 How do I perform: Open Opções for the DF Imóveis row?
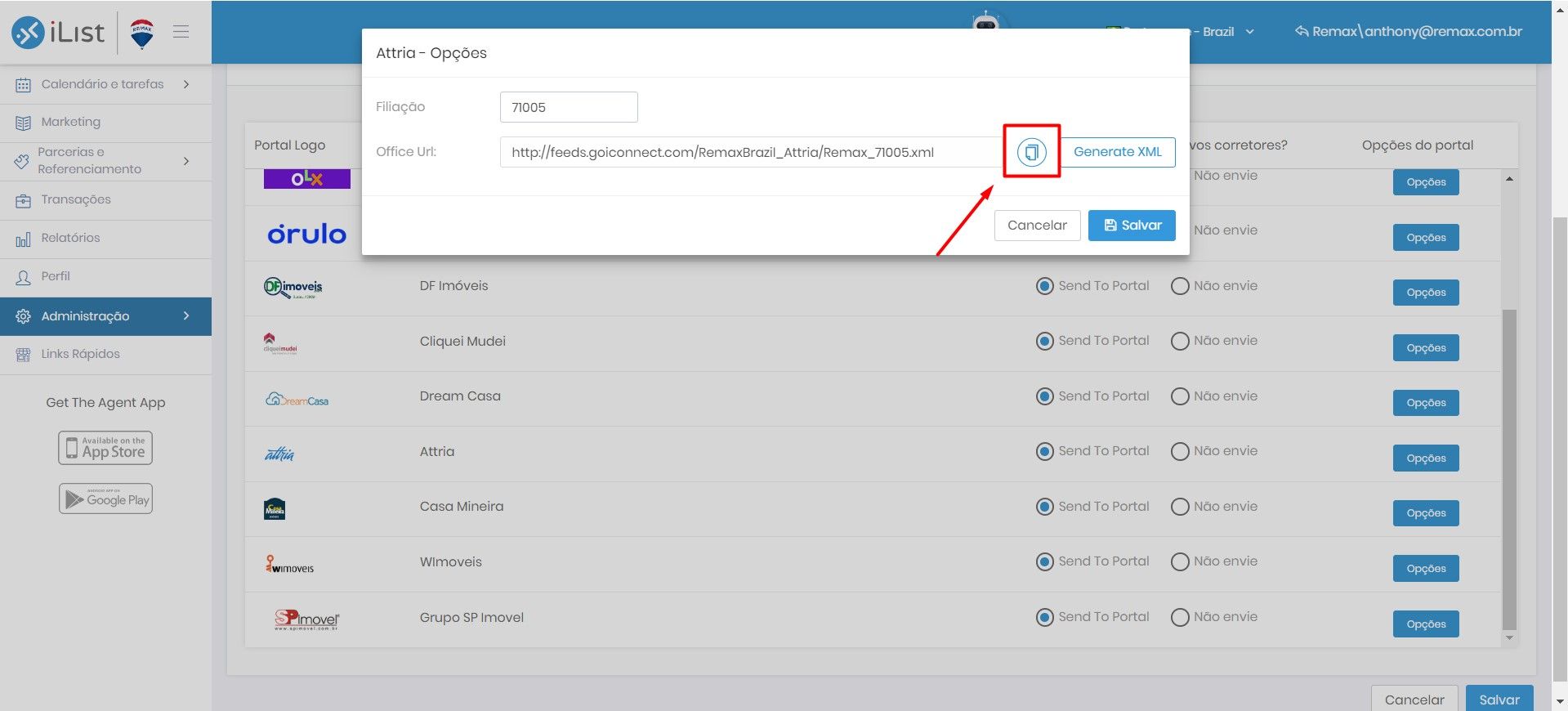click(x=1426, y=293)
